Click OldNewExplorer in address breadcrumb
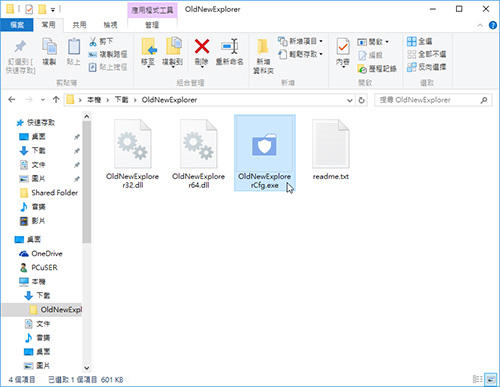 click(x=169, y=100)
